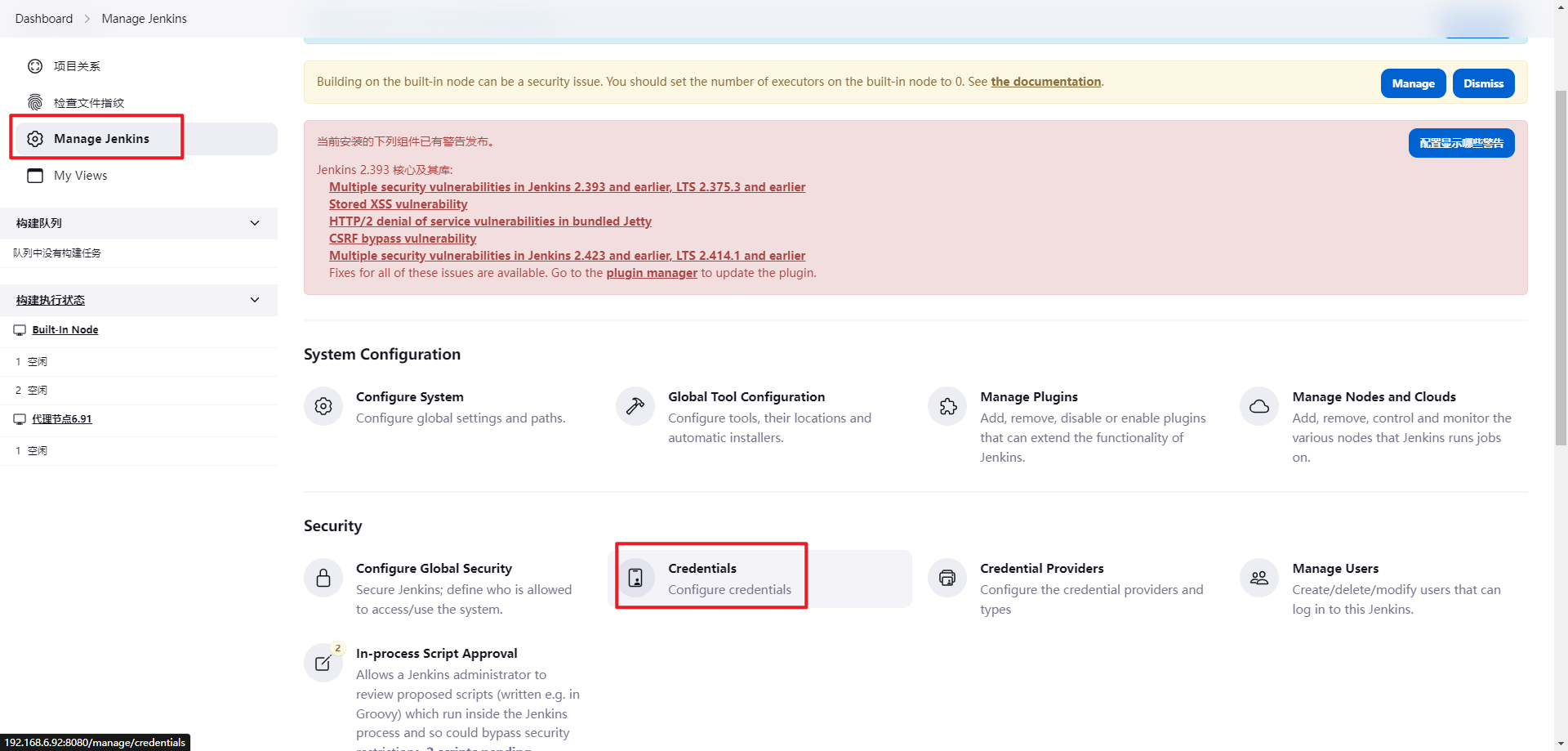This screenshot has height=751, width=1568.
Task: Click the Global Tool Configuration hammer icon
Action: [635, 406]
